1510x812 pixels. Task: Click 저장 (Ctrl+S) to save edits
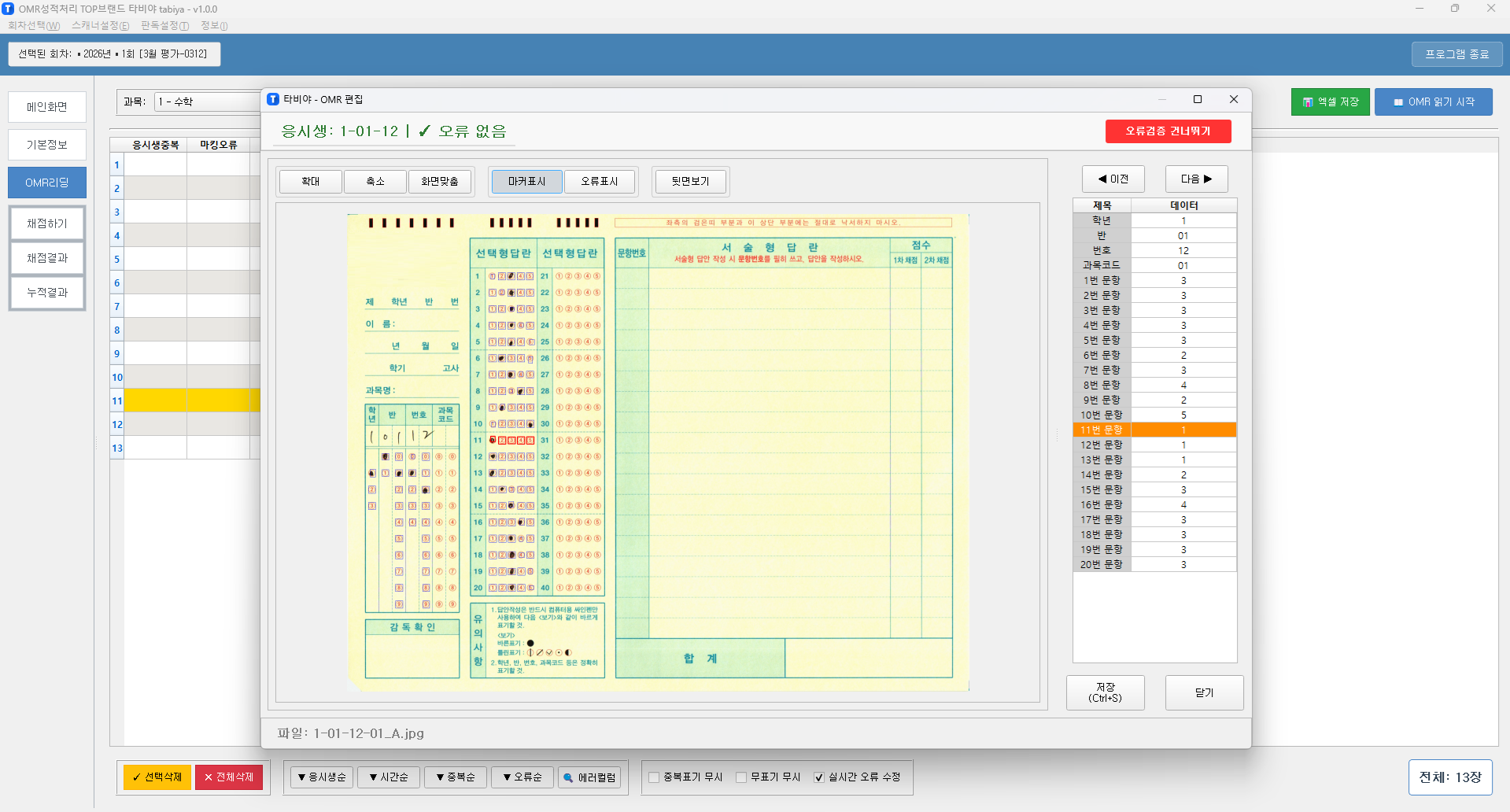pyautogui.click(x=1105, y=692)
